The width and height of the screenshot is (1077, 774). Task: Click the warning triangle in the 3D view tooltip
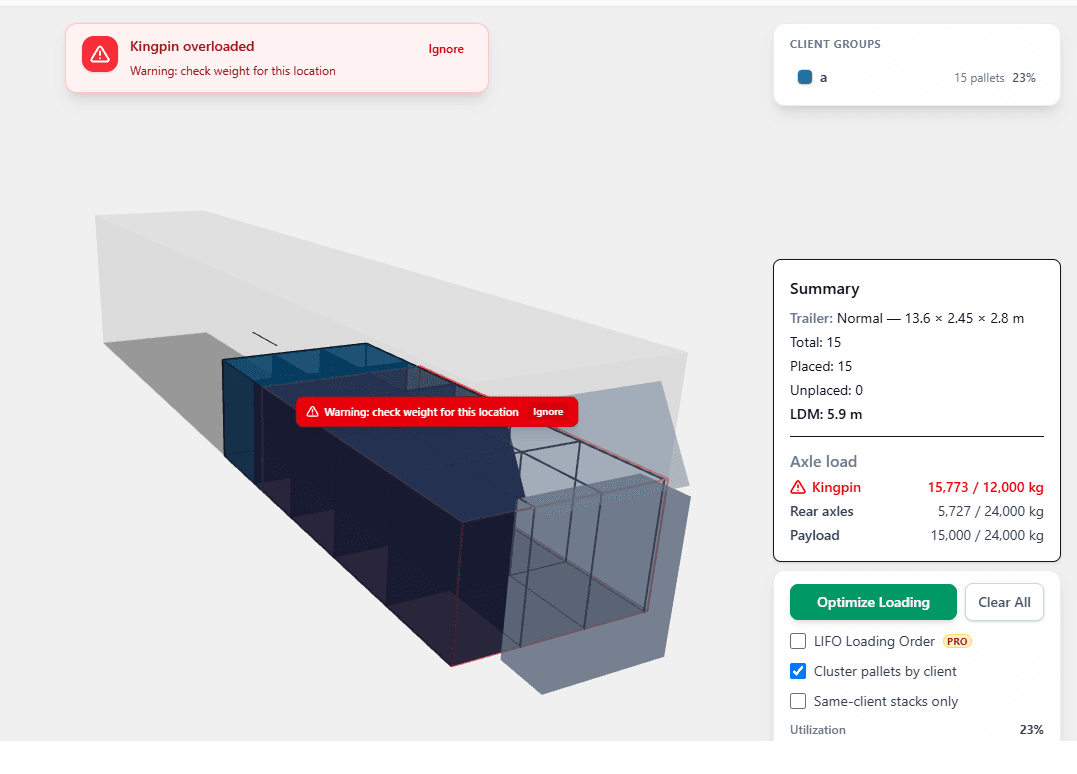(x=313, y=412)
